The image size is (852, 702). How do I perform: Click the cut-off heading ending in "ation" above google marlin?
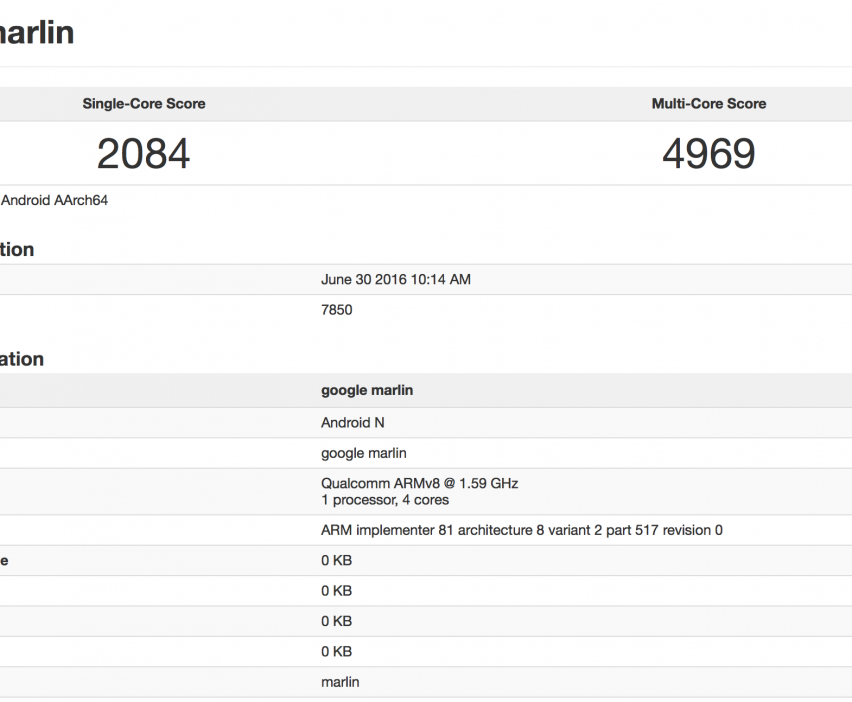[22, 360]
